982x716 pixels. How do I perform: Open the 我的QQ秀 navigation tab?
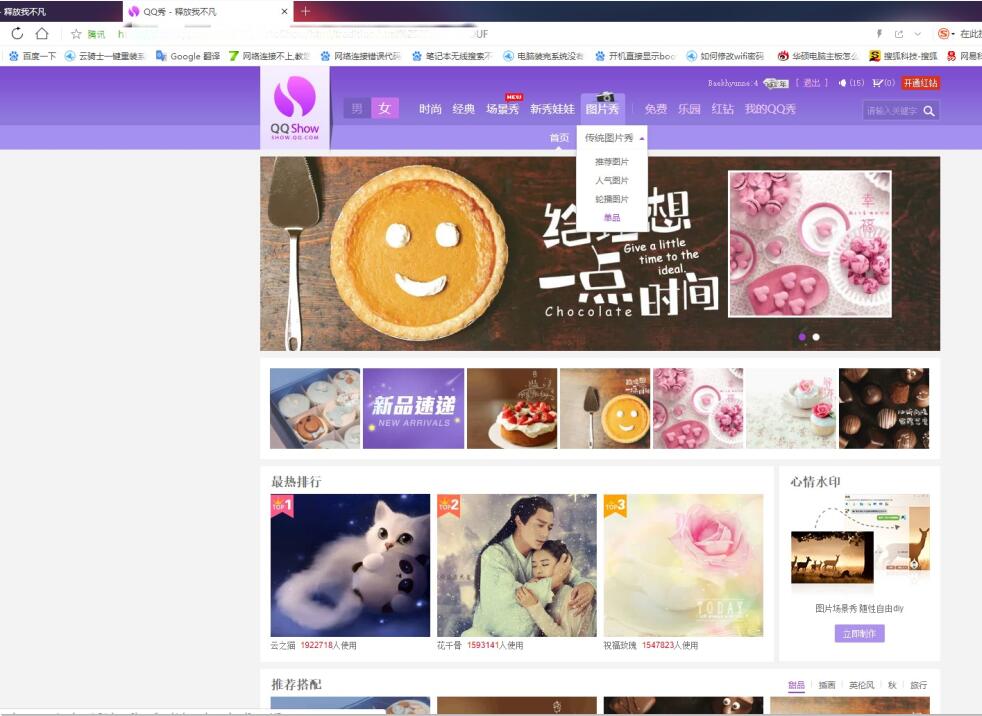[770, 109]
